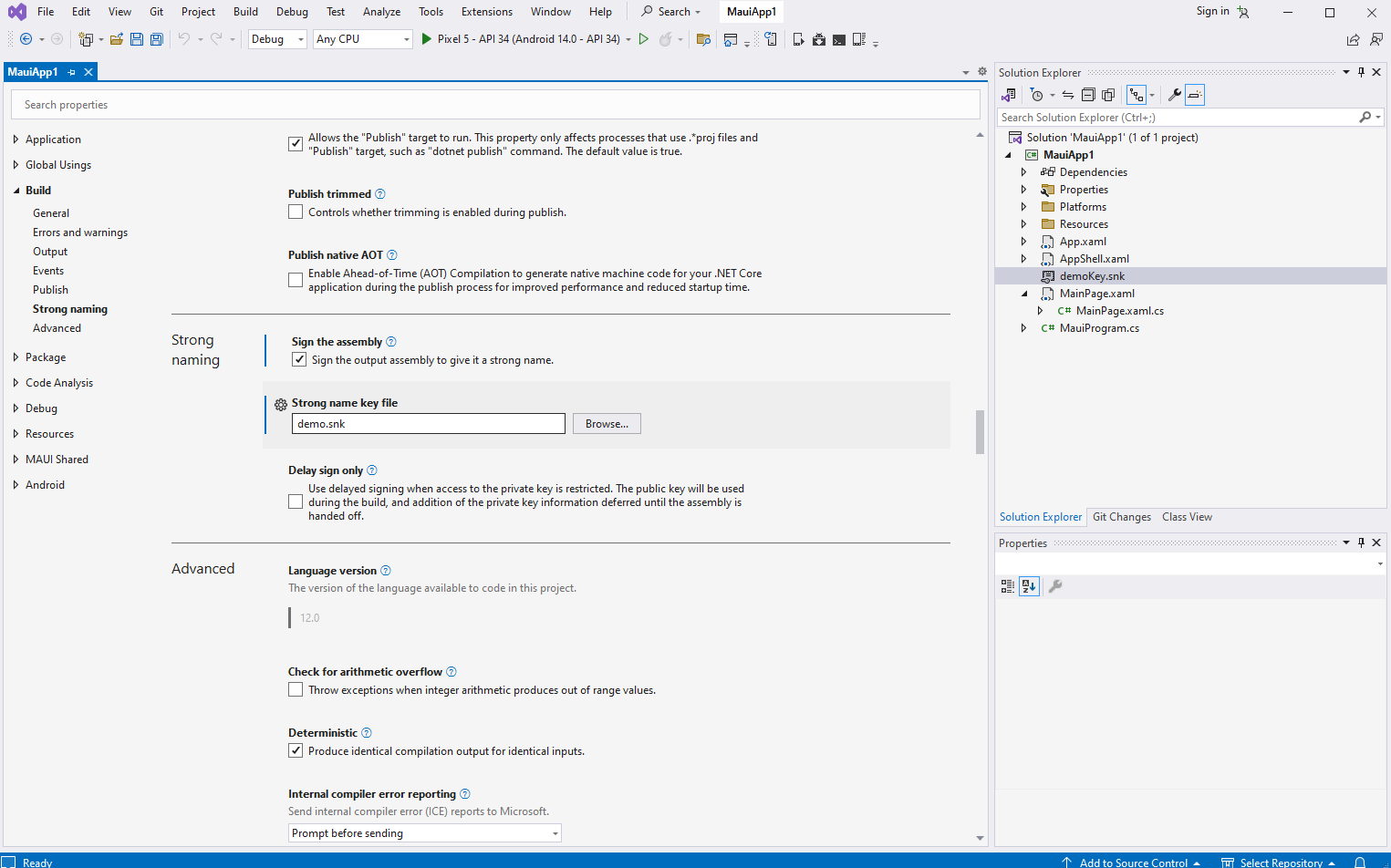Switch to the Git Changes tab

point(1121,517)
